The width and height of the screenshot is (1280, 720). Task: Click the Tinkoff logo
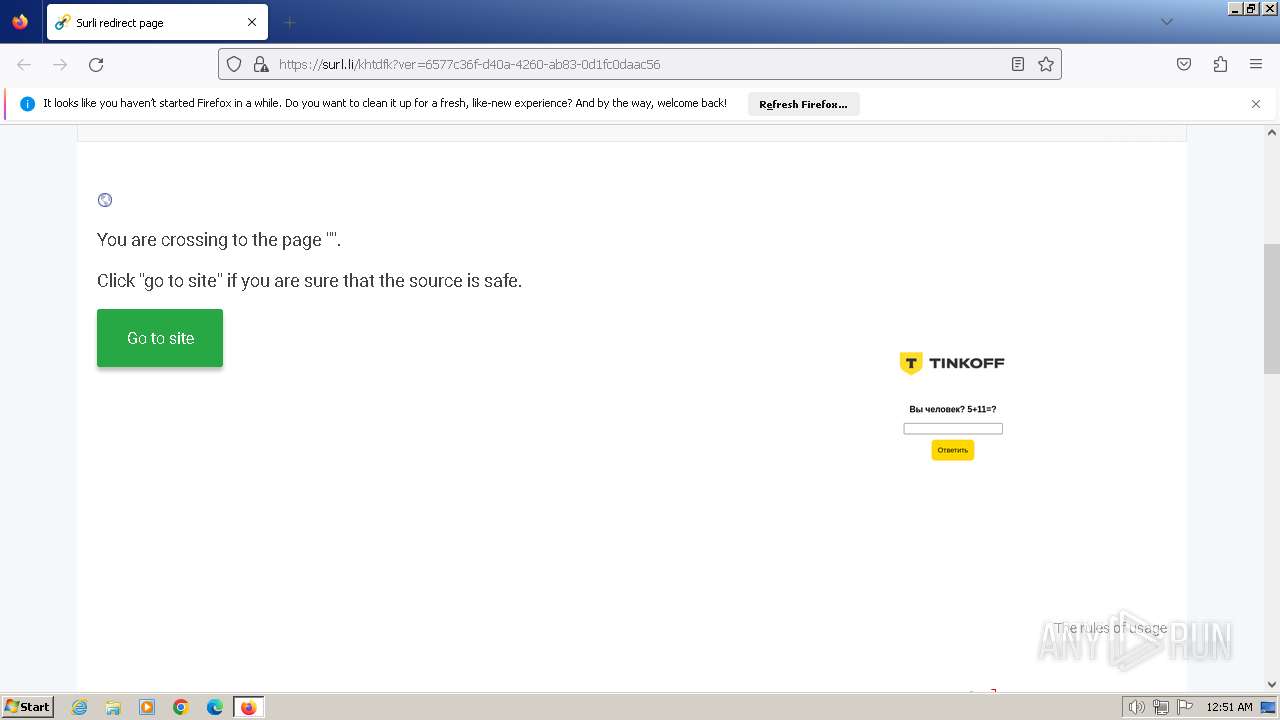pyautogui.click(x=952, y=363)
